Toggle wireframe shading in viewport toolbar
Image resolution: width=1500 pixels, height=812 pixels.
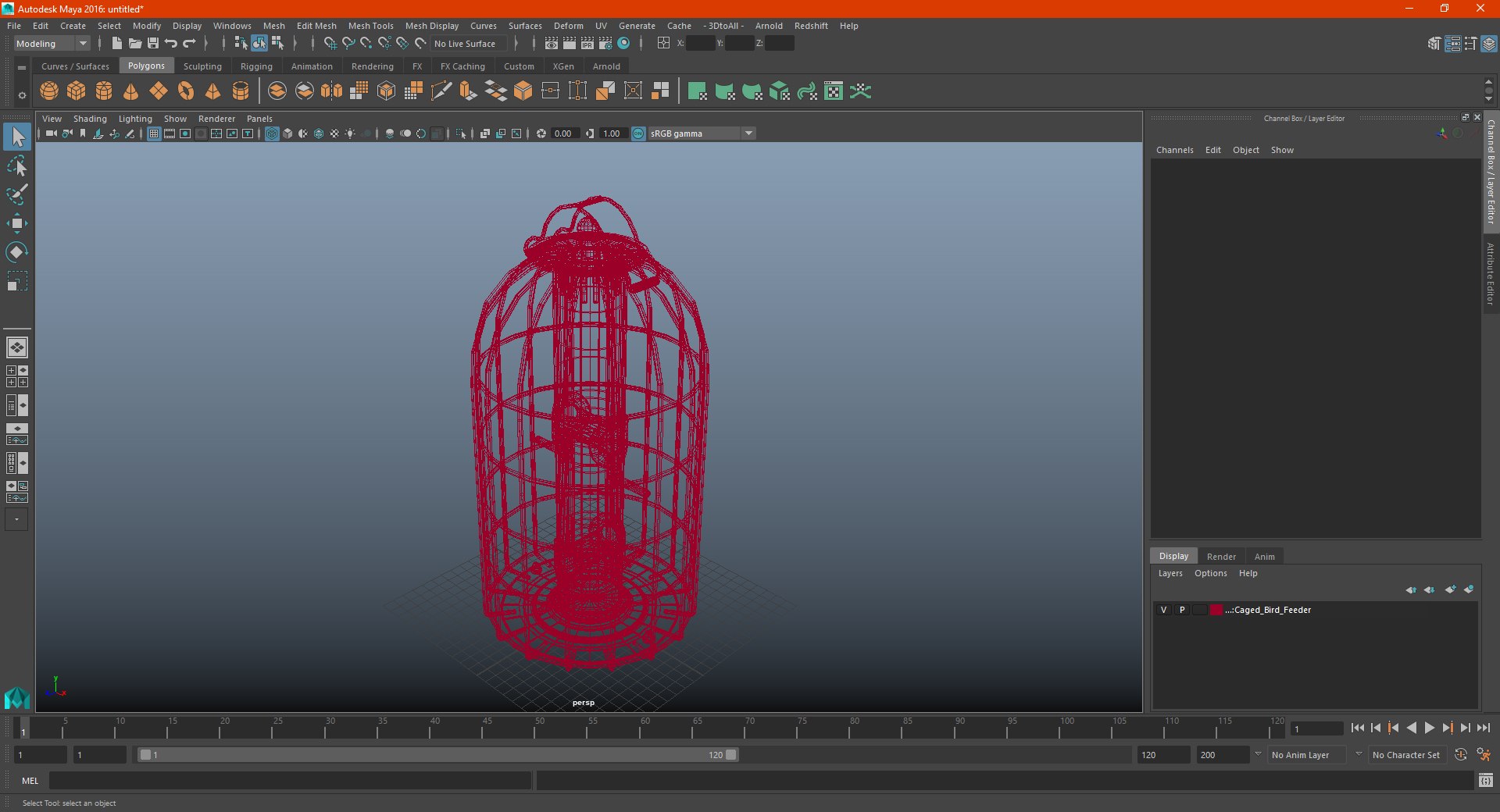(272, 134)
